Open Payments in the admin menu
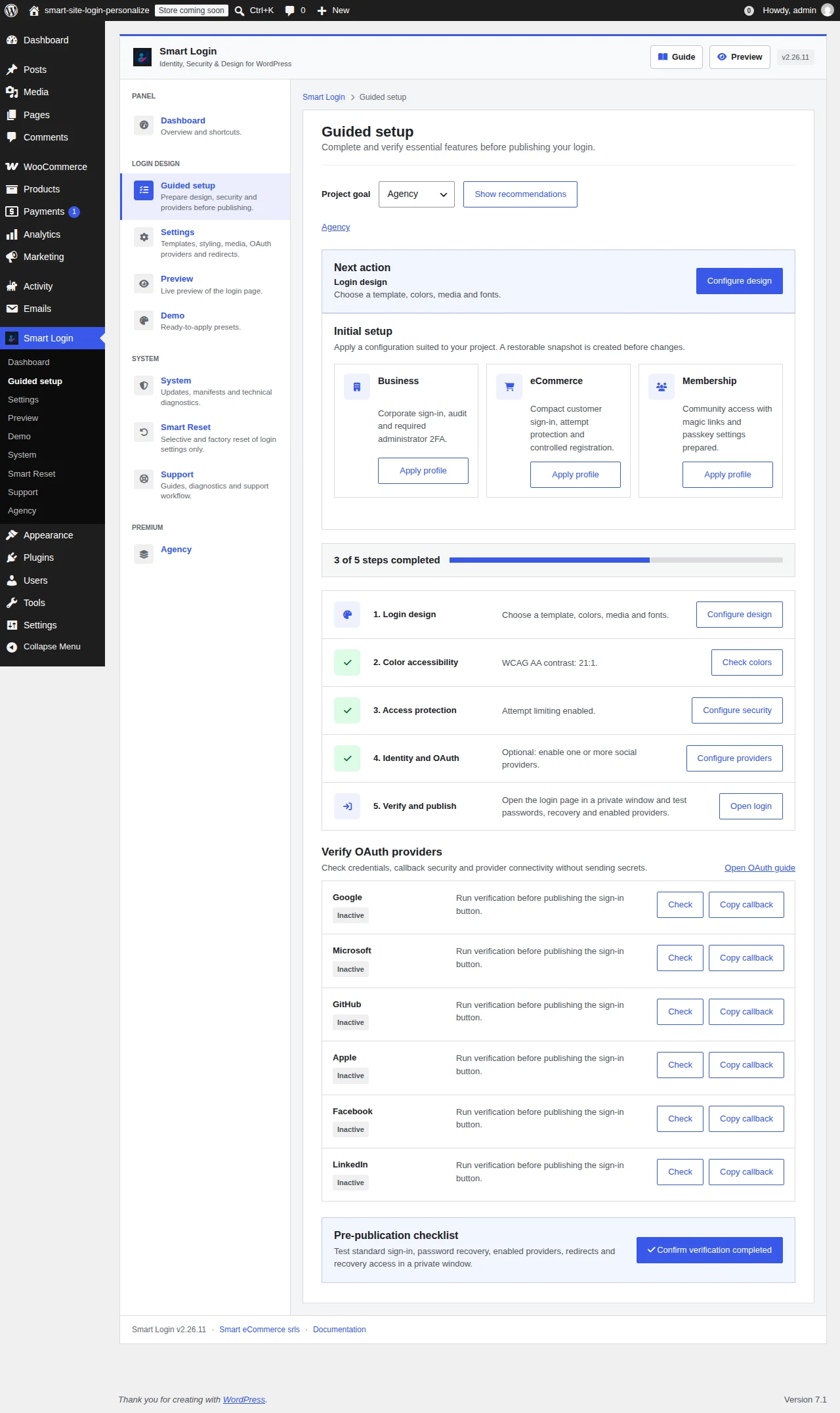 pos(52,211)
